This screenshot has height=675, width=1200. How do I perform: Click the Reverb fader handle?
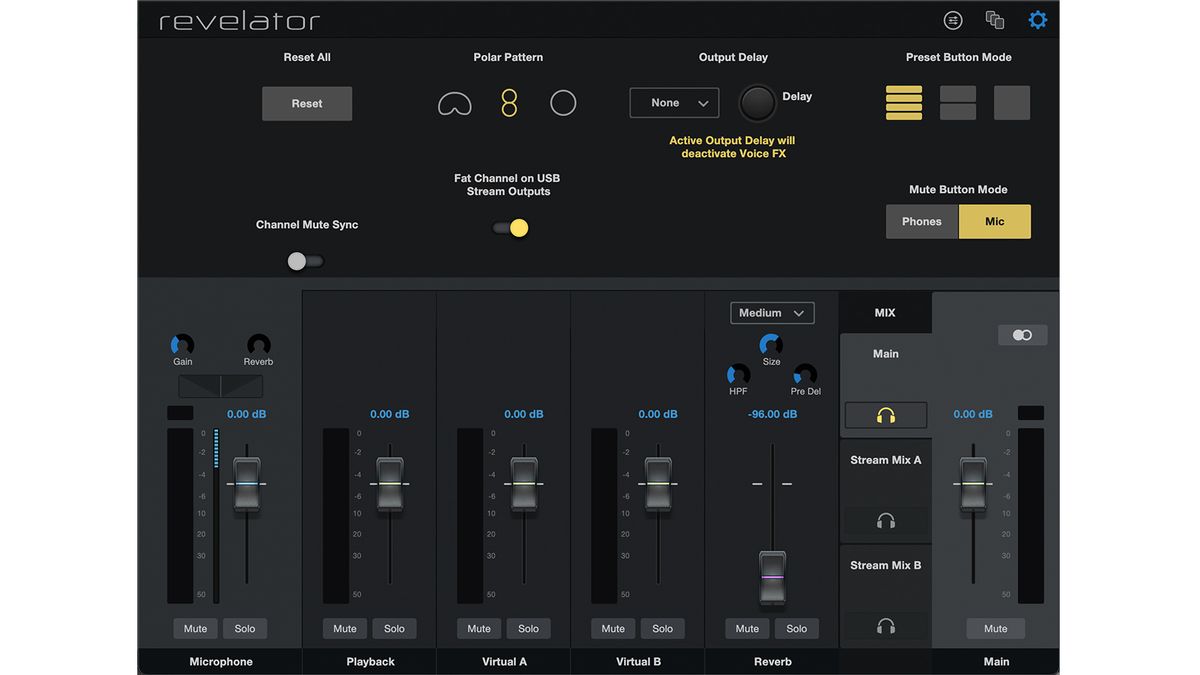[x=772, y=577]
